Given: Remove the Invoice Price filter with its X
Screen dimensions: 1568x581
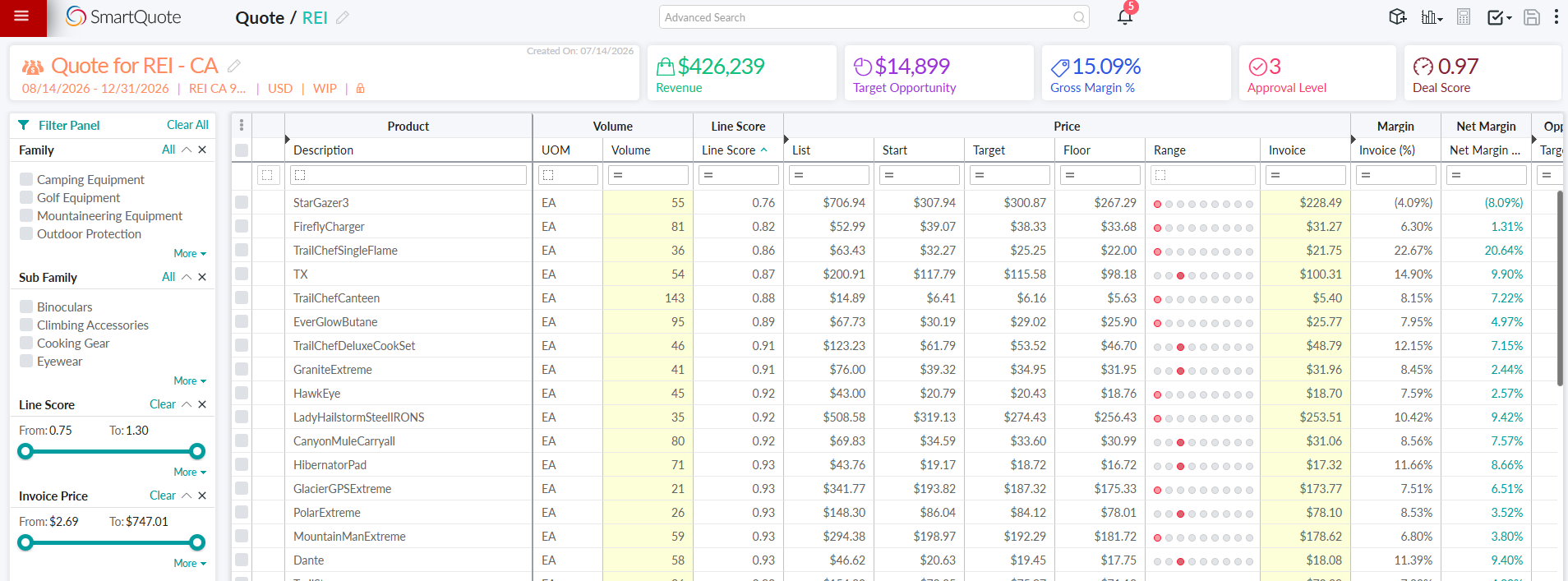Looking at the screenshot, I should point(202,496).
